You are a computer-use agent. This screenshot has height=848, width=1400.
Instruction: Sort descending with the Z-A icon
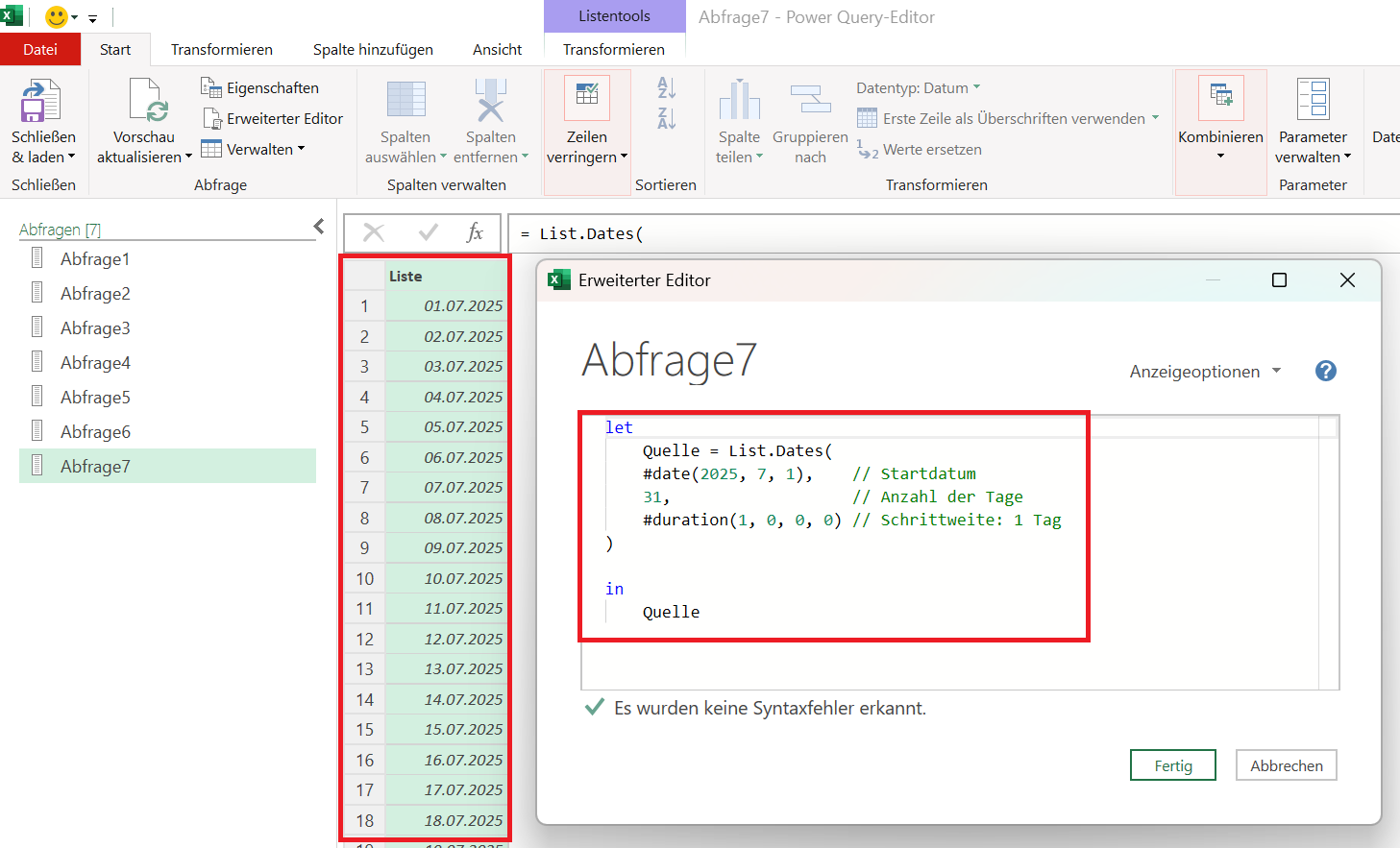666,119
